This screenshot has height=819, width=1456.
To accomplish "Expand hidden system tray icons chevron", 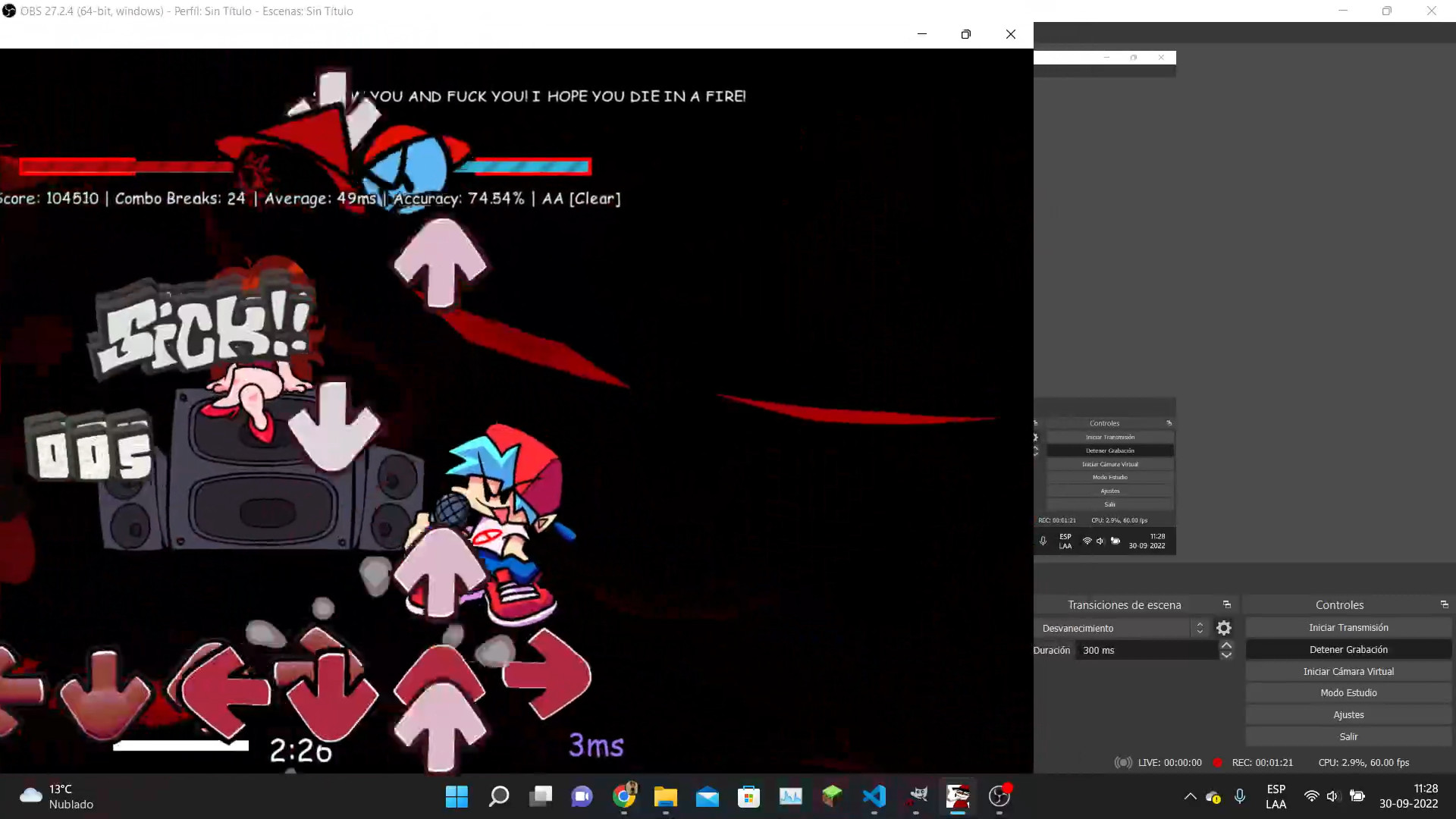I will pyautogui.click(x=1190, y=796).
